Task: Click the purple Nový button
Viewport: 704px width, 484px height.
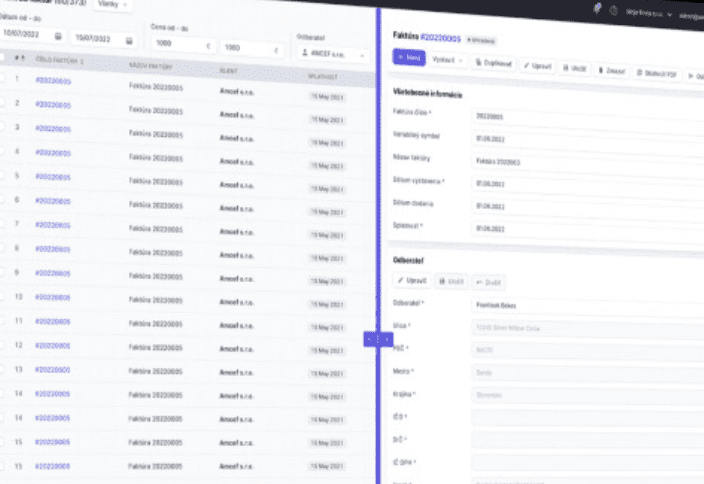Action: (409, 57)
